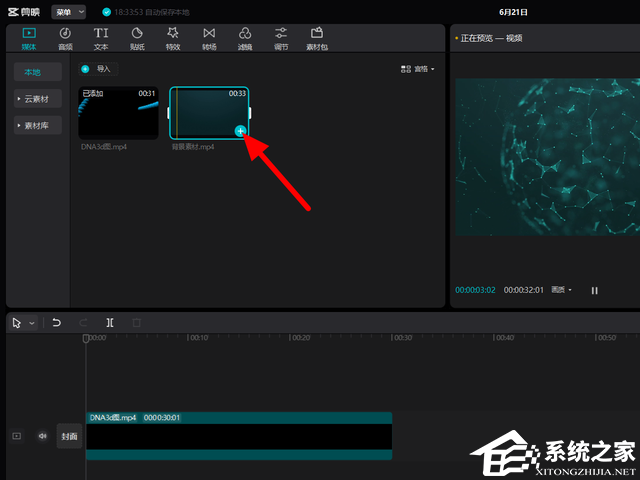Click the plus icon on 背景素材.mp4 thumbnail
Screen dimensions: 640x480
click(x=240, y=131)
